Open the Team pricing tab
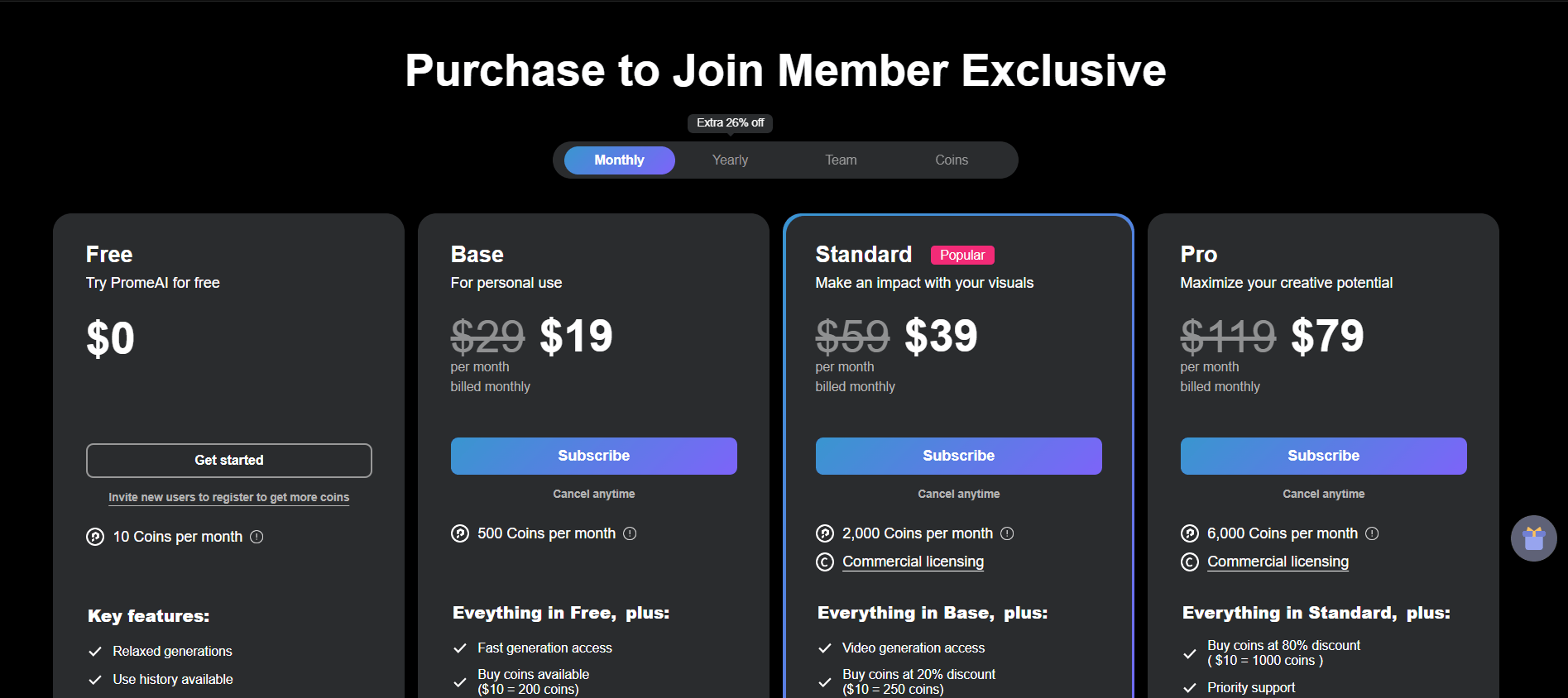The width and height of the screenshot is (1568, 698). point(840,160)
